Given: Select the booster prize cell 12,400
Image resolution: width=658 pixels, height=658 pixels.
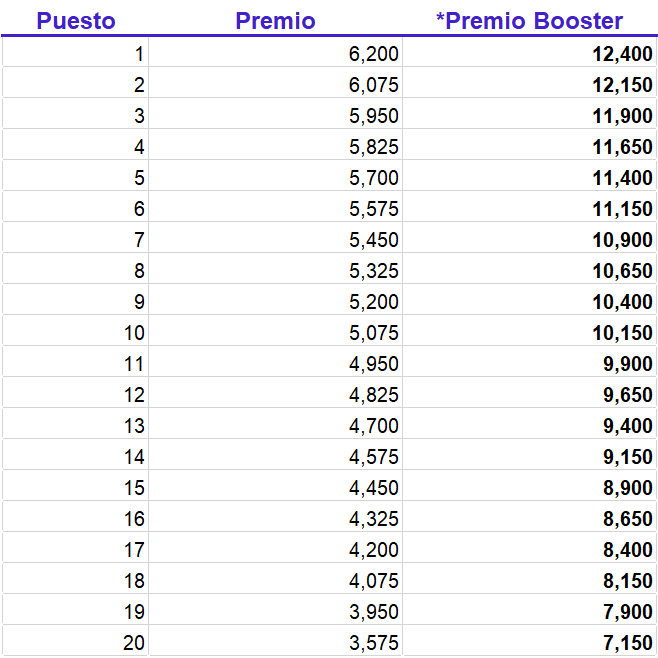Looking at the screenshot, I should pos(530,52).
